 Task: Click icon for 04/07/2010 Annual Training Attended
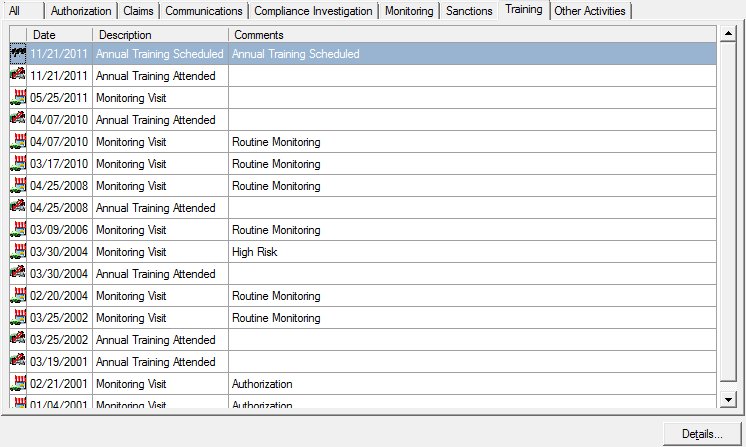[x=18, y=120]
